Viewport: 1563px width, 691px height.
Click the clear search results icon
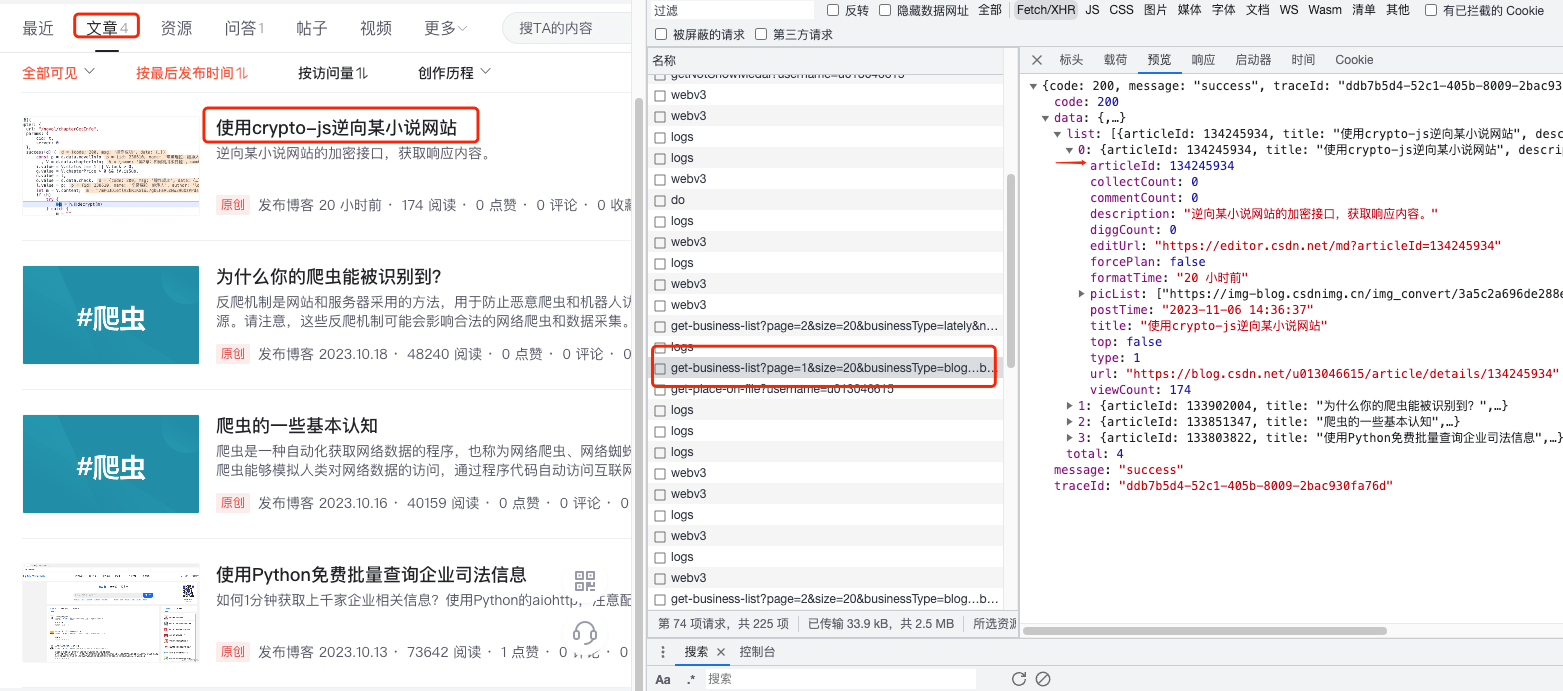coord(1043,679)
